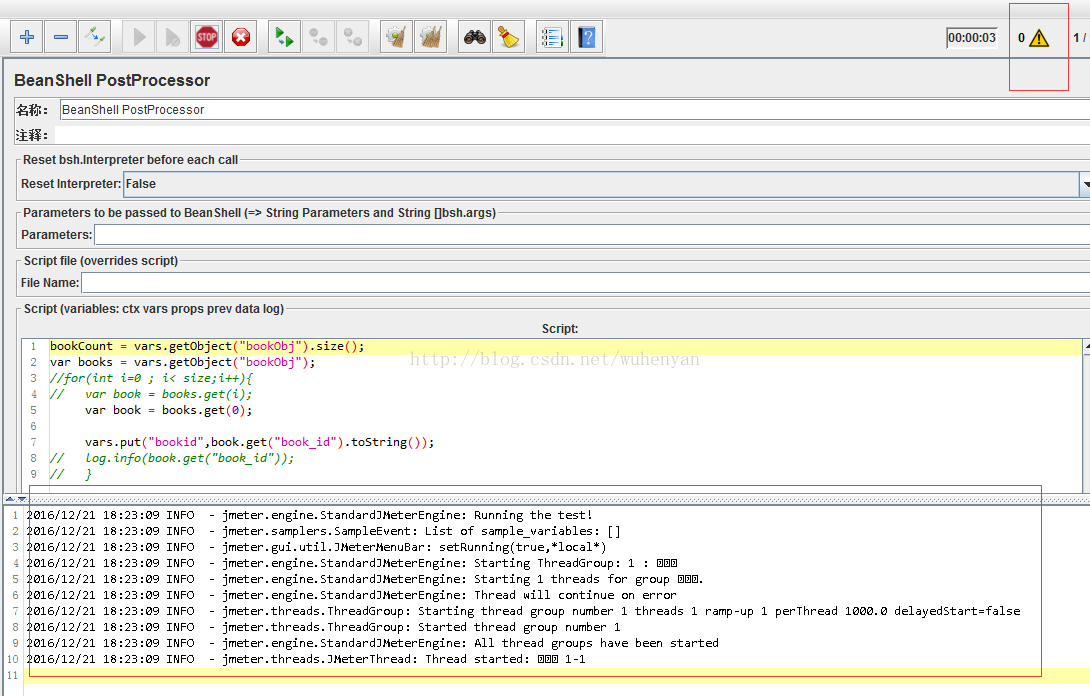1090x696 pixels.
Task: Click commented log.info script line
Action: point(172,458)
